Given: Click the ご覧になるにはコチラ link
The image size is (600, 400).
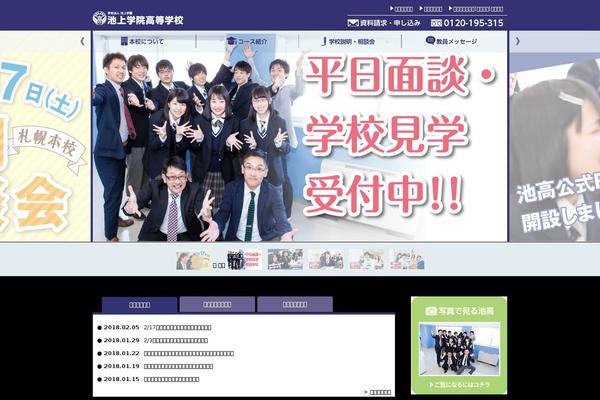Looking at the screenshot, I should point(460,385).
